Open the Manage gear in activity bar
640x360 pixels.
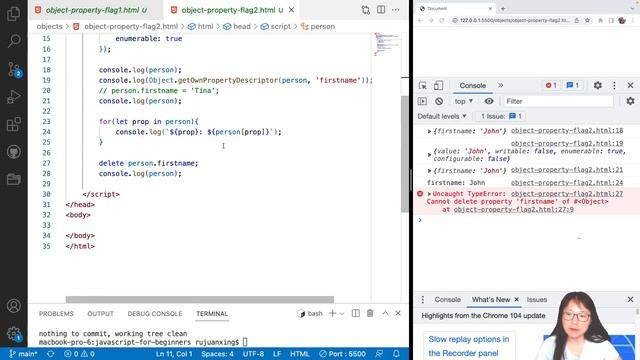pos(14,333)
